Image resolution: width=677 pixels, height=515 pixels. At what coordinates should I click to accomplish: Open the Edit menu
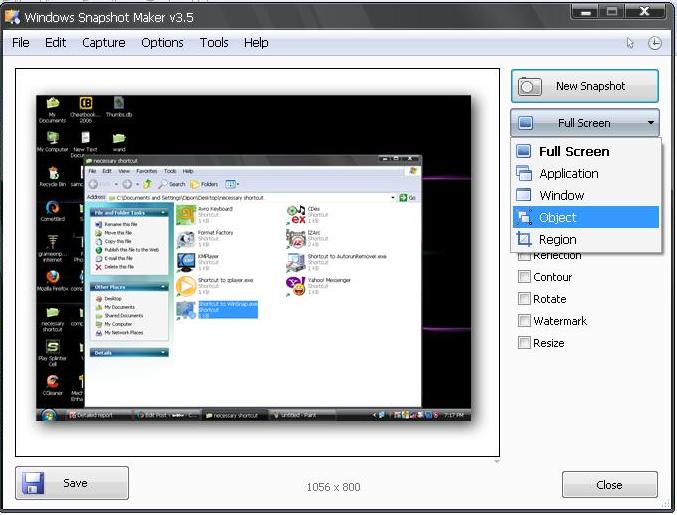(55, 43)
